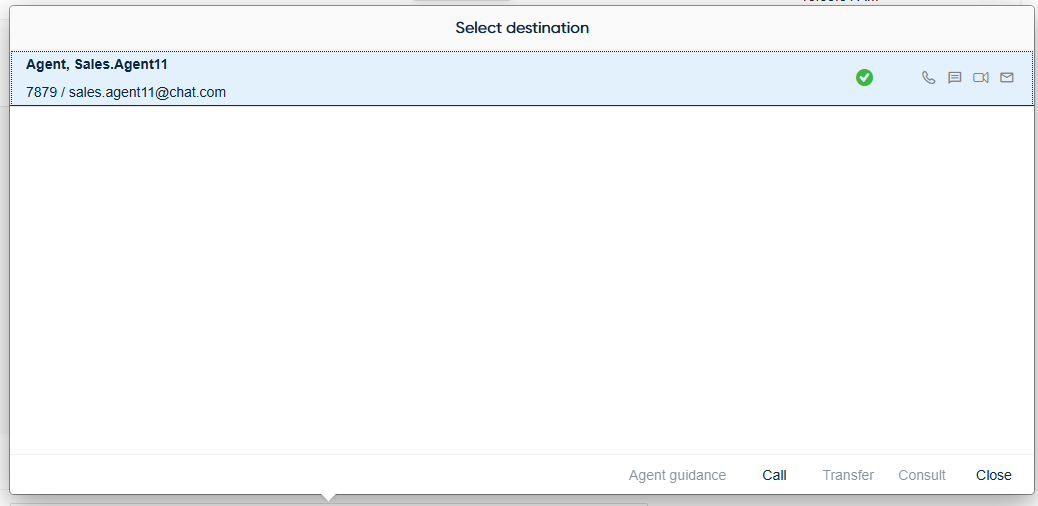
Task: Click the pointer arrow under the dialog
Action: (x=328, y=497)
